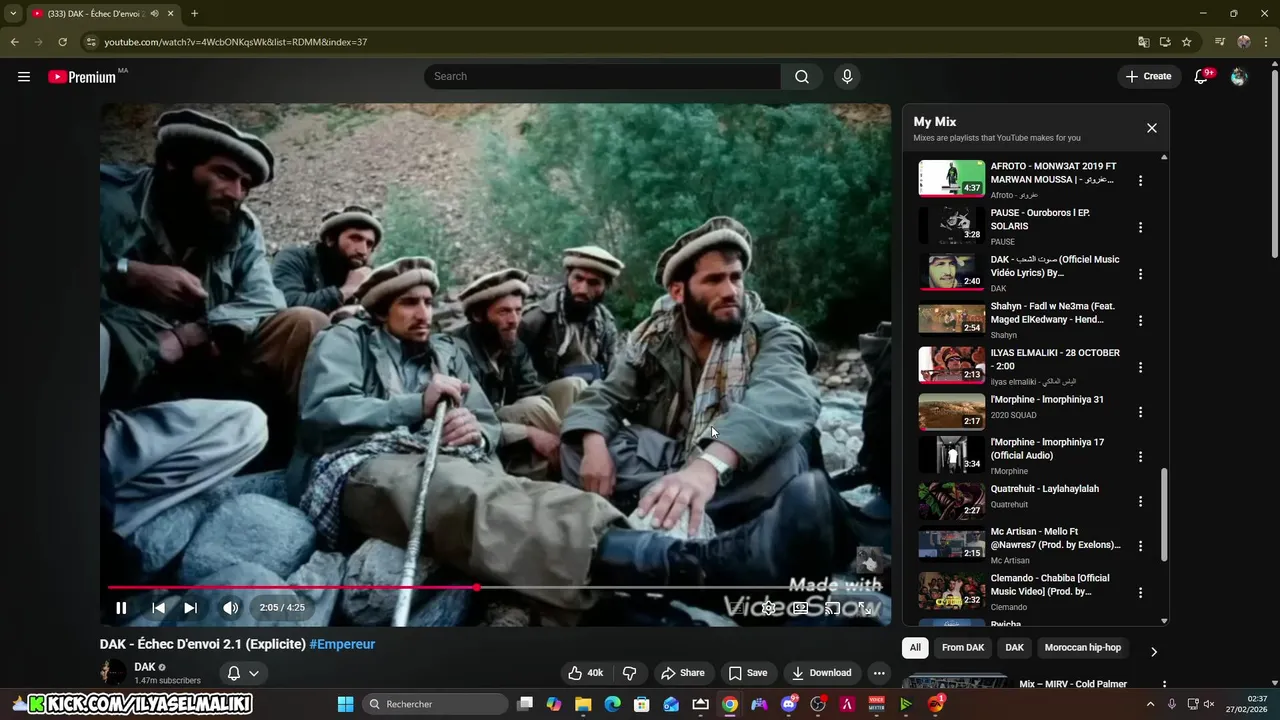Open File Explorer from the taskbar
The height and width of the screenshot is (720, 1280).
[583, 704]
